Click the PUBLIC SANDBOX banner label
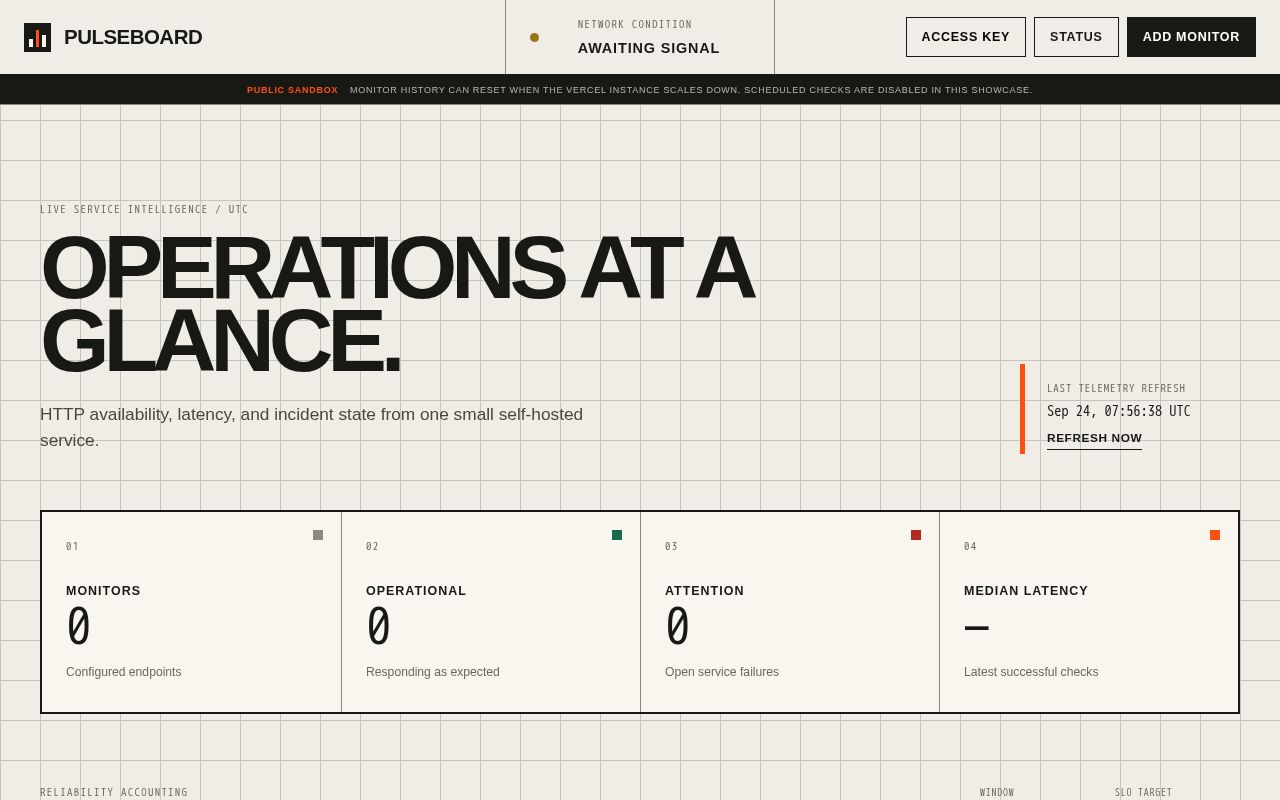The height and width of the screenshot is (800, 1280). pos(293,90)
